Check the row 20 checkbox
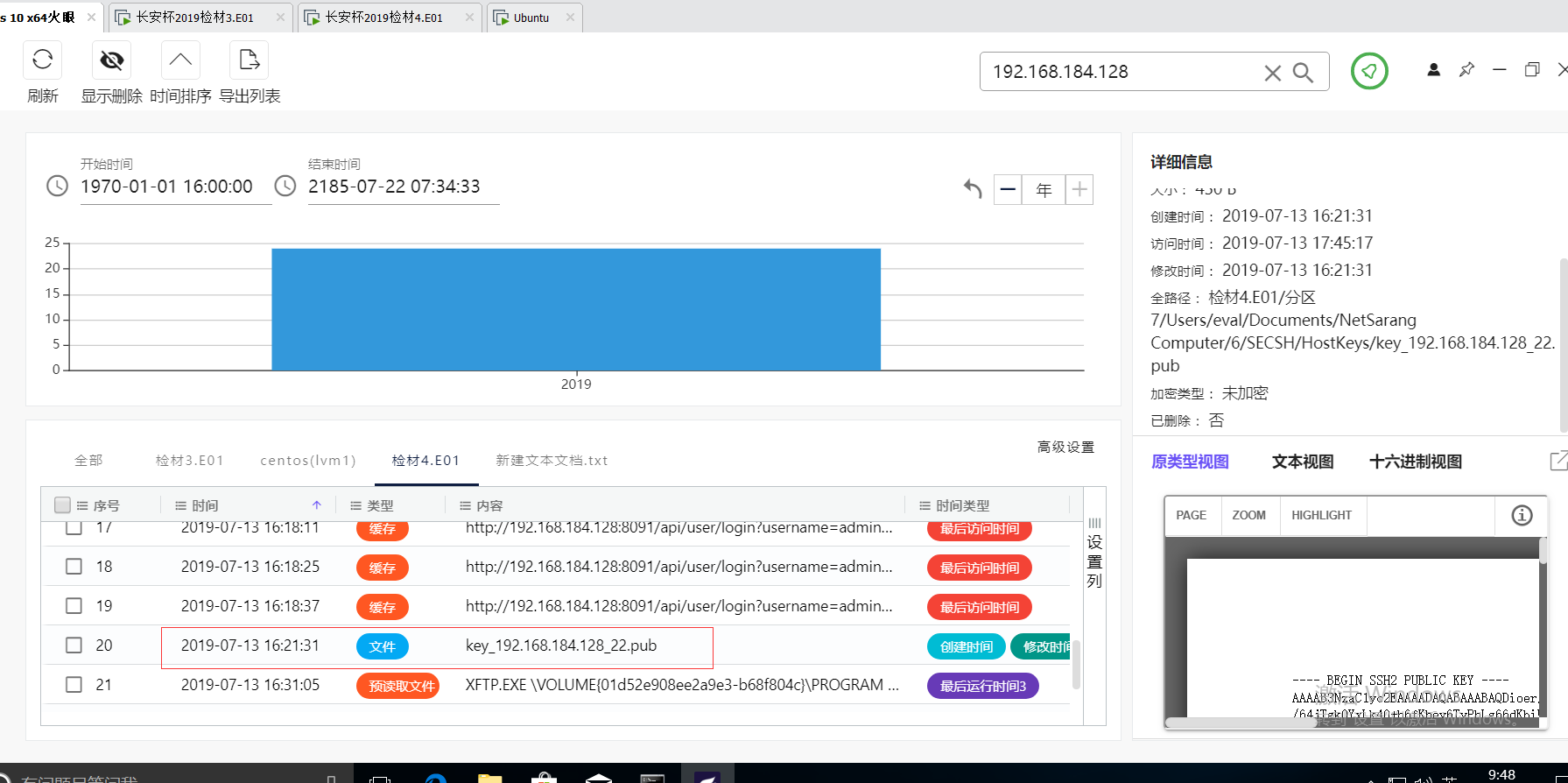The height and width of the screenshot is (783, 1568). coord(74,645)
